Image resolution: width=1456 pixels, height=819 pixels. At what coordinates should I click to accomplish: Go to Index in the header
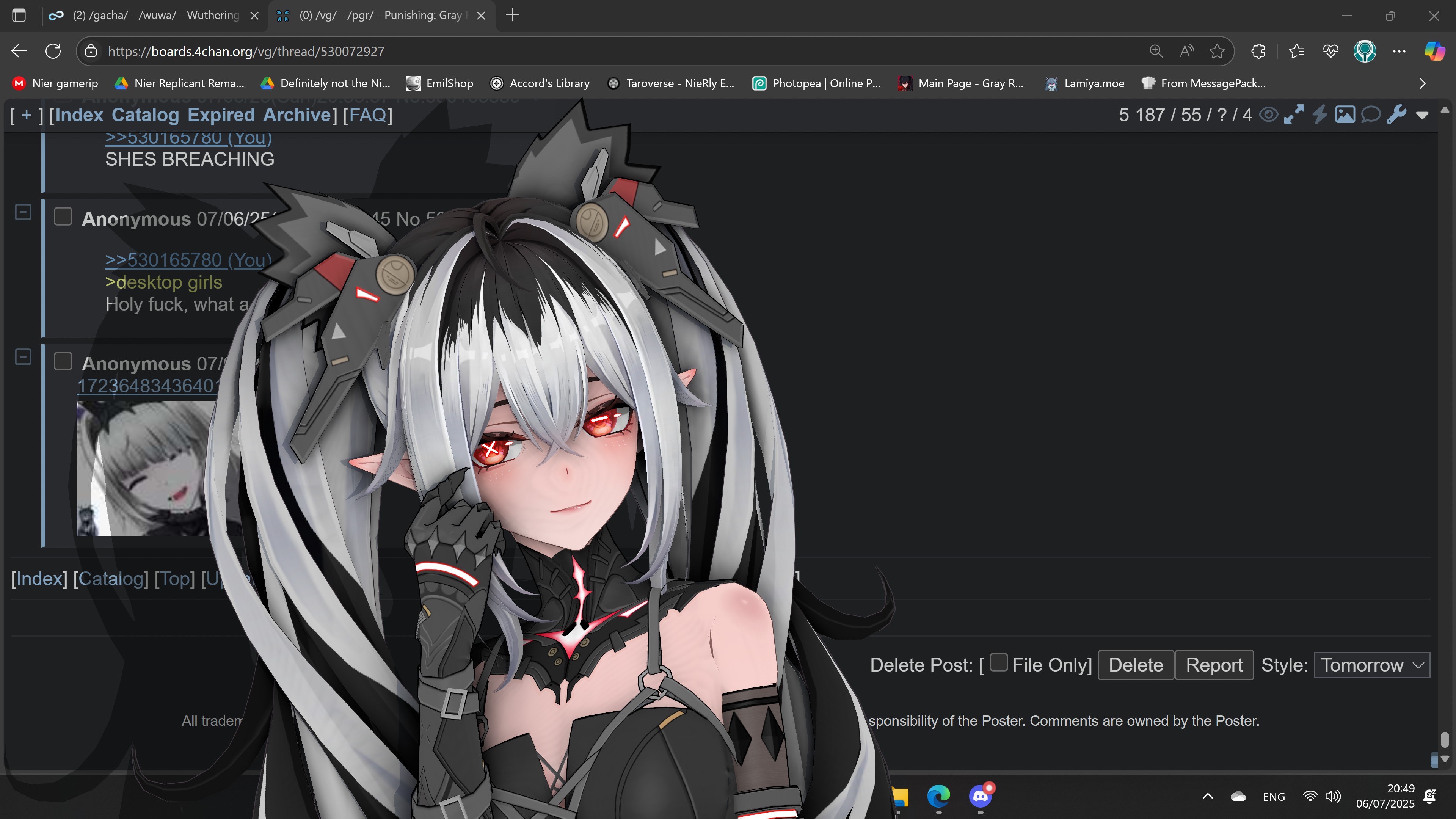pos(79,115)
